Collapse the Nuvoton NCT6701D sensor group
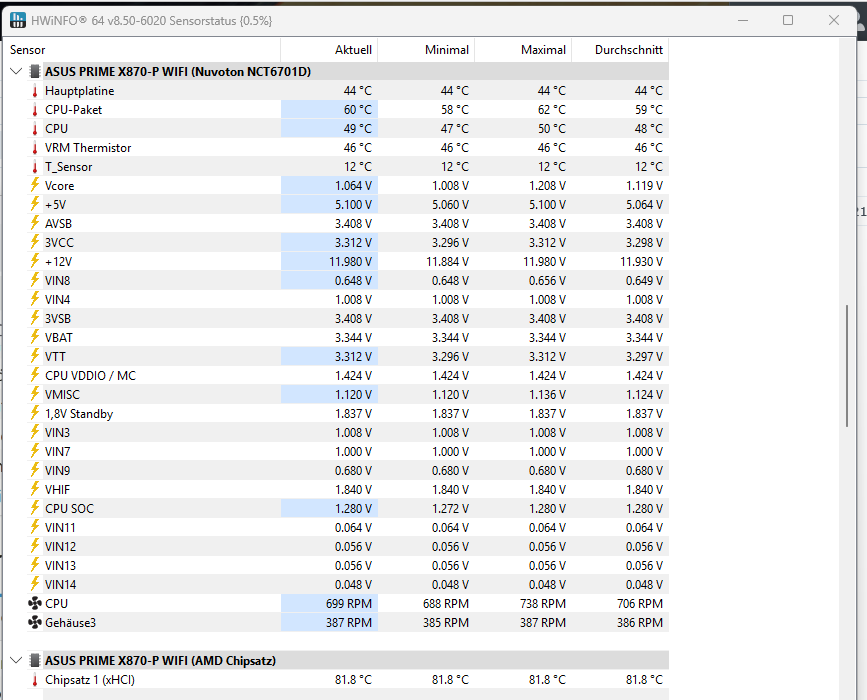The height and width of the screenshot is (700, 867). pos(16,71)
